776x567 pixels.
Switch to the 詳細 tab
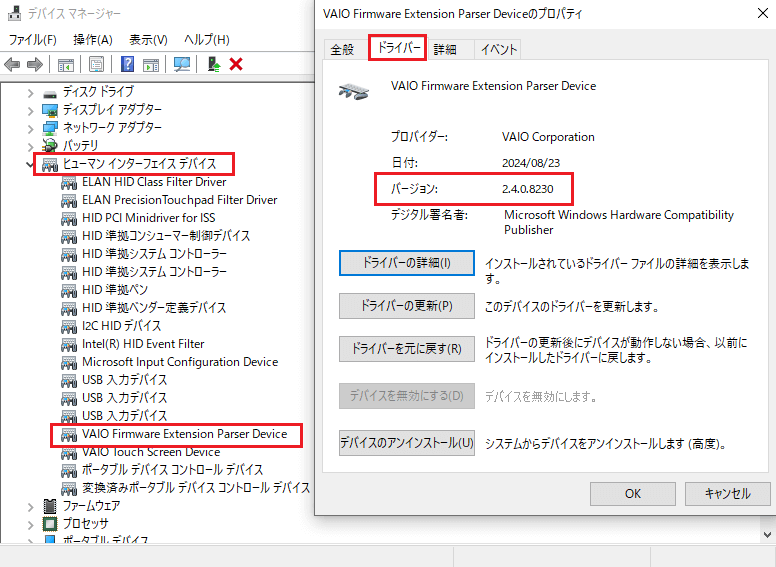click(445, 49)
